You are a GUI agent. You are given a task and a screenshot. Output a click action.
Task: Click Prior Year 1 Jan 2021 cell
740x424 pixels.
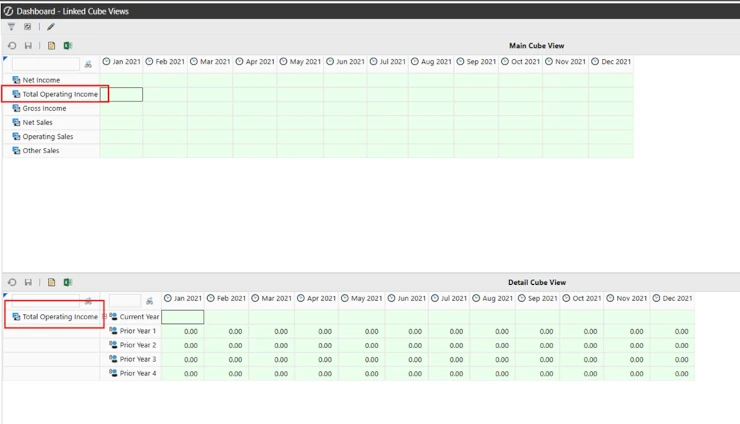pyautogui.click(x=182, y=331)
